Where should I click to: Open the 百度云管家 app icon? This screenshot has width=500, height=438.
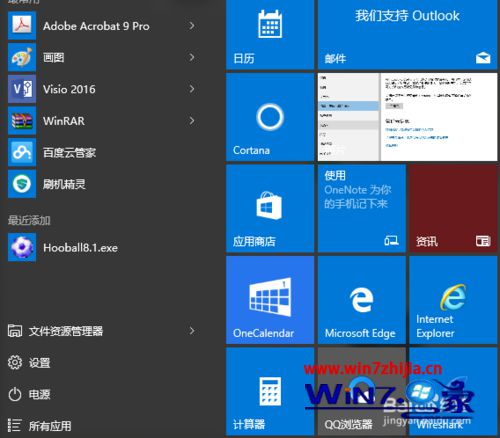pyautogui.click(x=22, y=152)
